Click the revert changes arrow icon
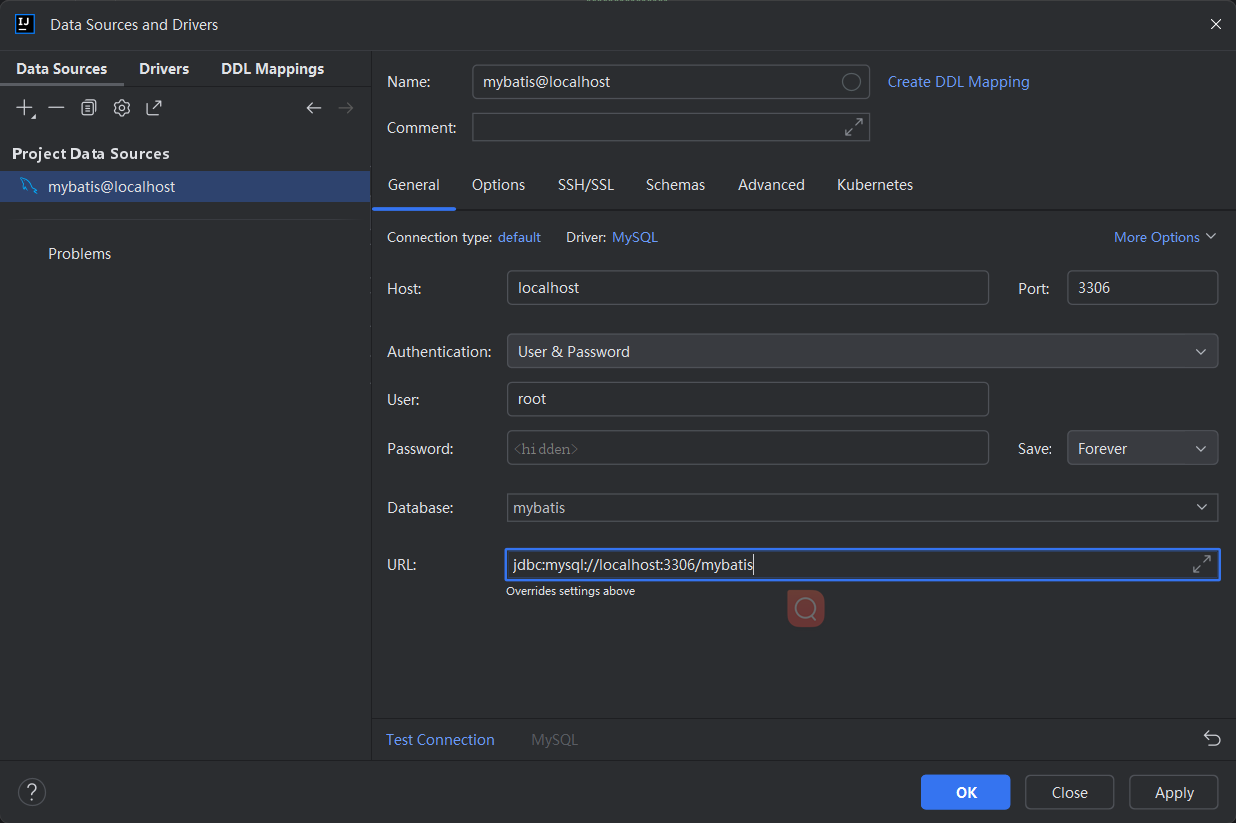The image size is (1236, 823). (1212, 739)
